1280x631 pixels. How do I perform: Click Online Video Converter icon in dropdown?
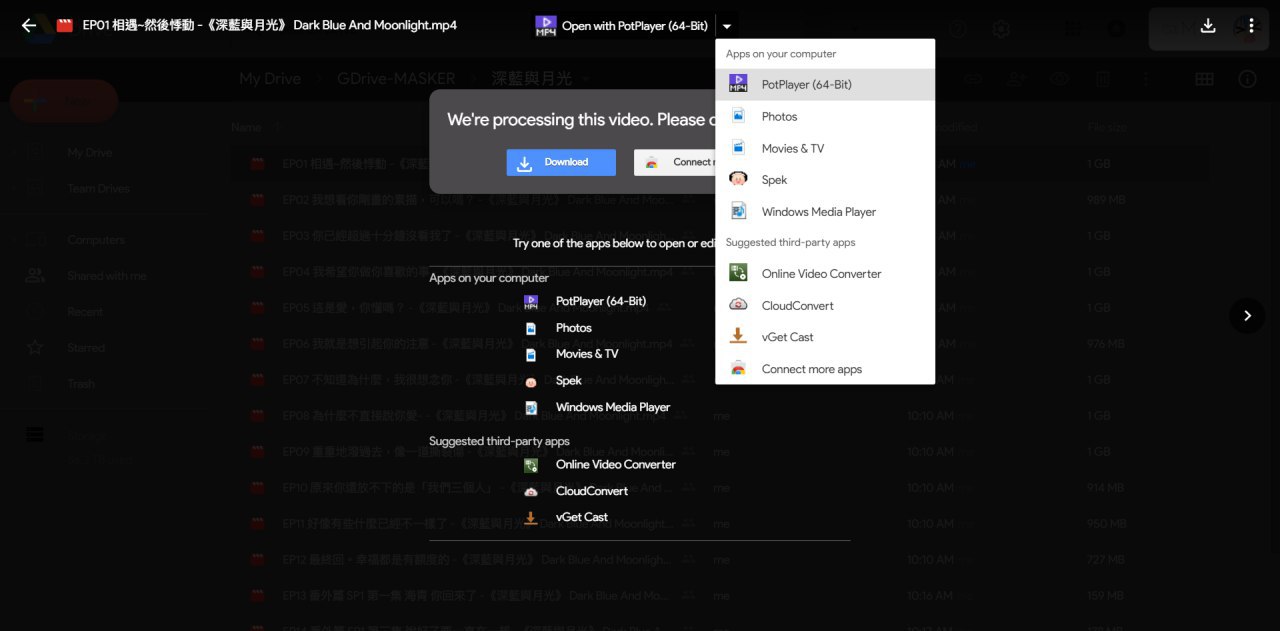(x=738, y=273)
